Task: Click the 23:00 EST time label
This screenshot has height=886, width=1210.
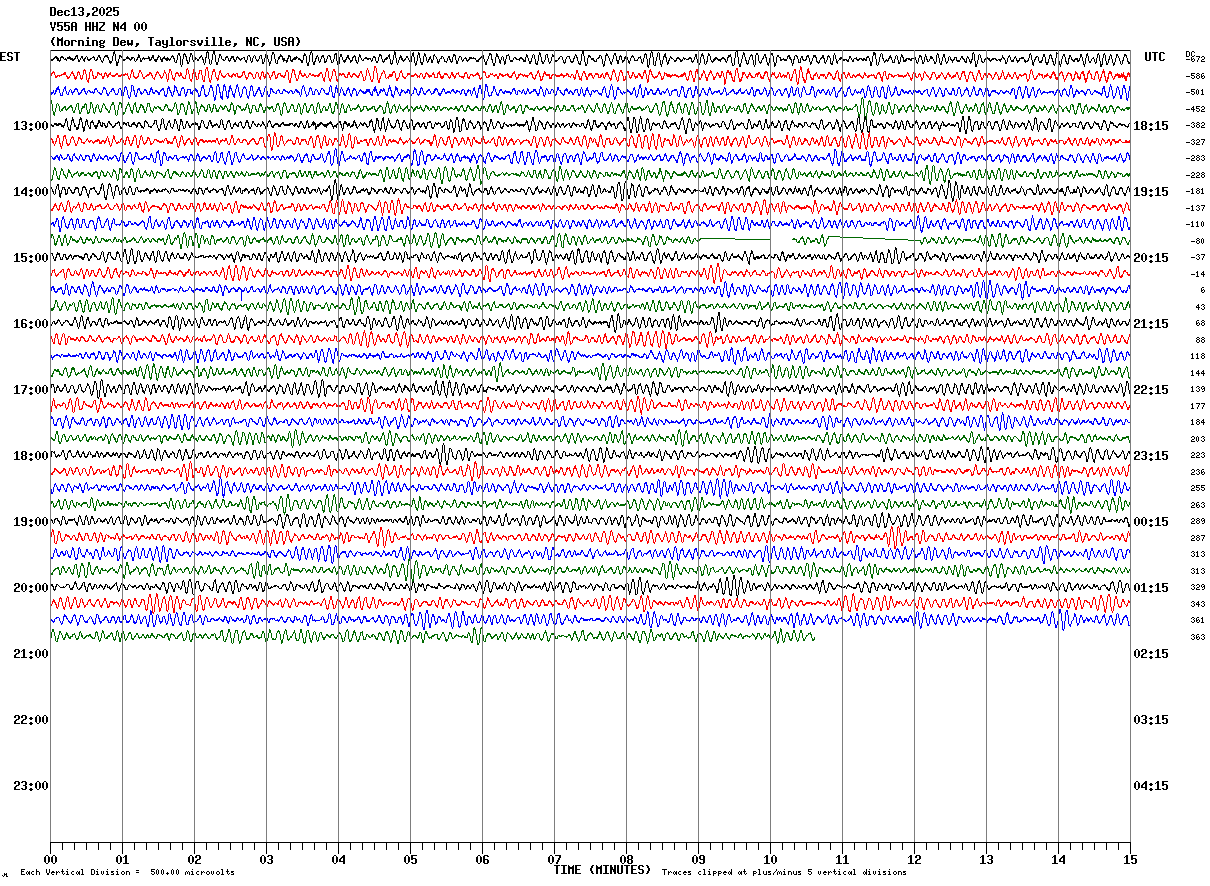Action: 31,786
